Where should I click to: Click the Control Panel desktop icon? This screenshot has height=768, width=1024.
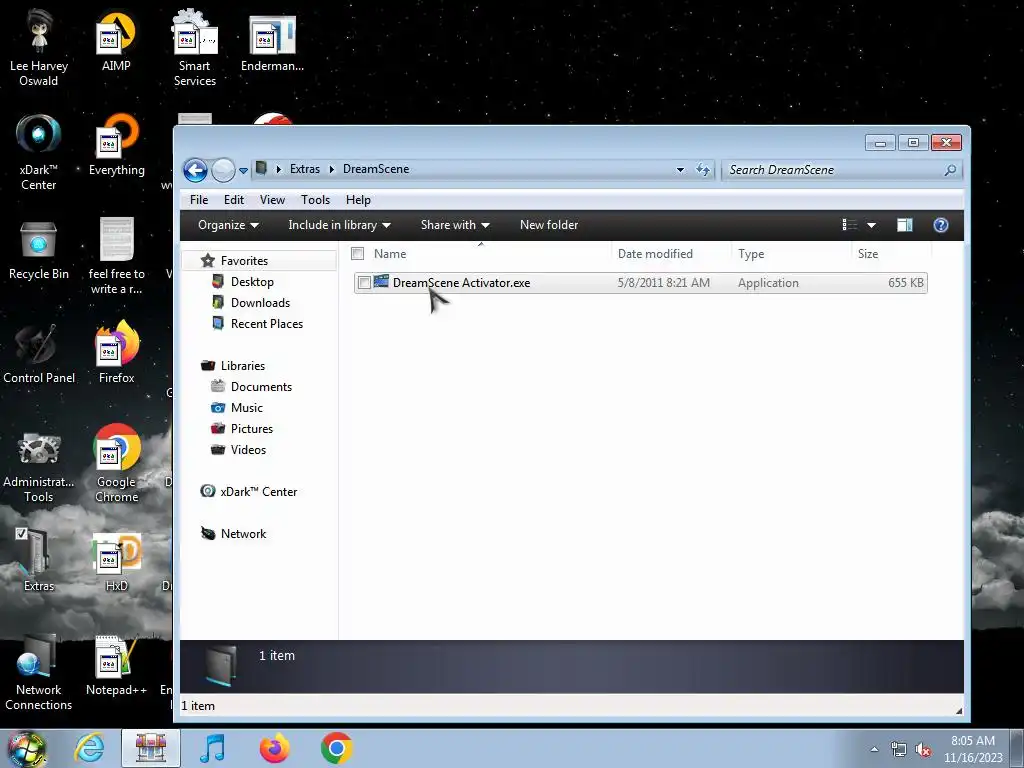[x=39, y=345]
